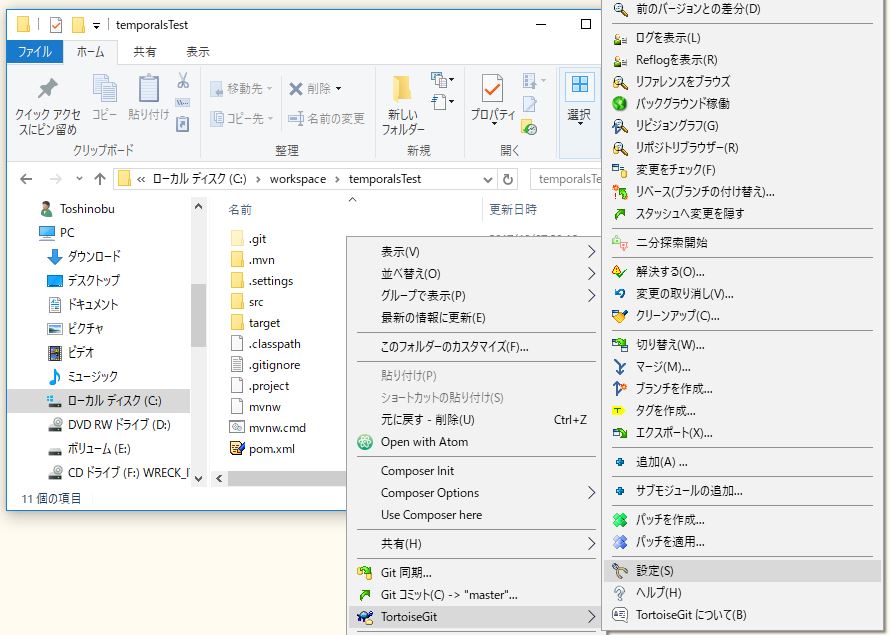The image size is (890, 635).
Task: Expand 共有(H) submenu arrow
Action: [591, 544]
